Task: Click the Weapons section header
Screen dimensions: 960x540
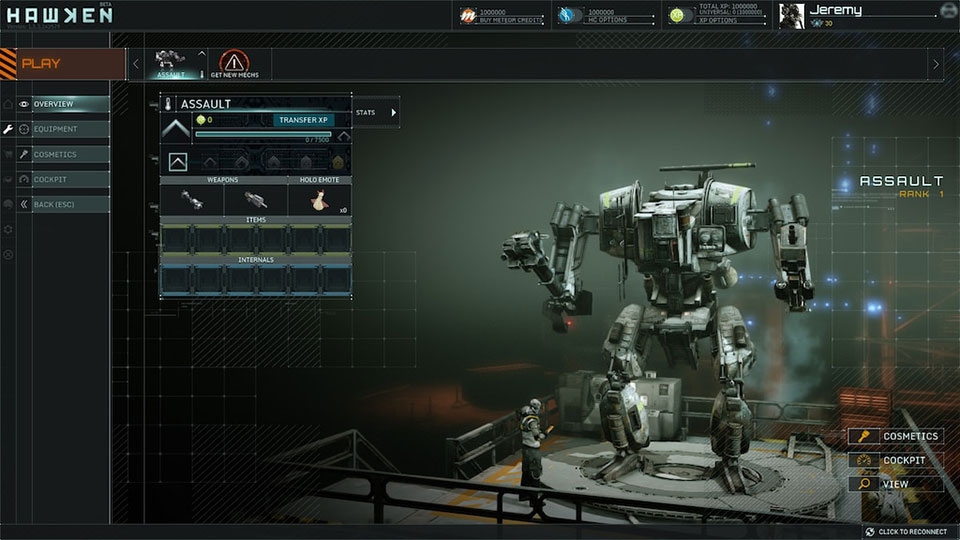Action: pyautogui.click(x=223, y=180)
